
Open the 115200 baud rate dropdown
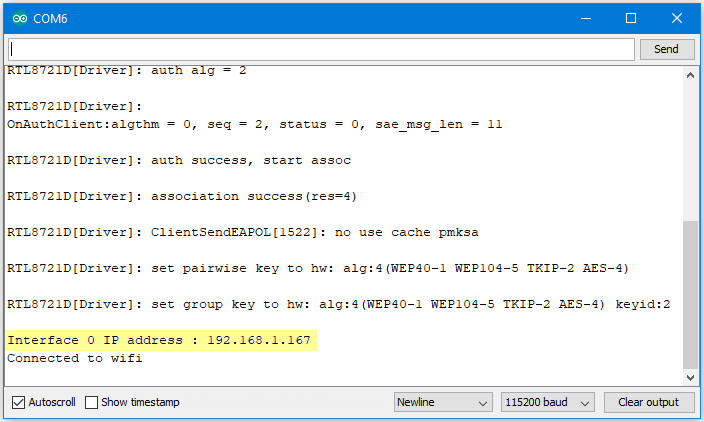tap(548, 402)
